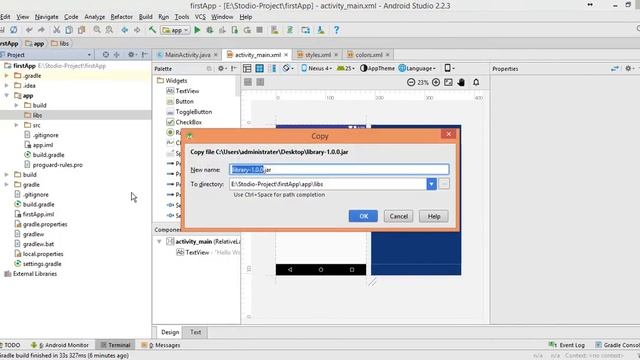This screenshot has width=640, height=360.
Task: Open the Refactor menu
Action: point(122,17)
